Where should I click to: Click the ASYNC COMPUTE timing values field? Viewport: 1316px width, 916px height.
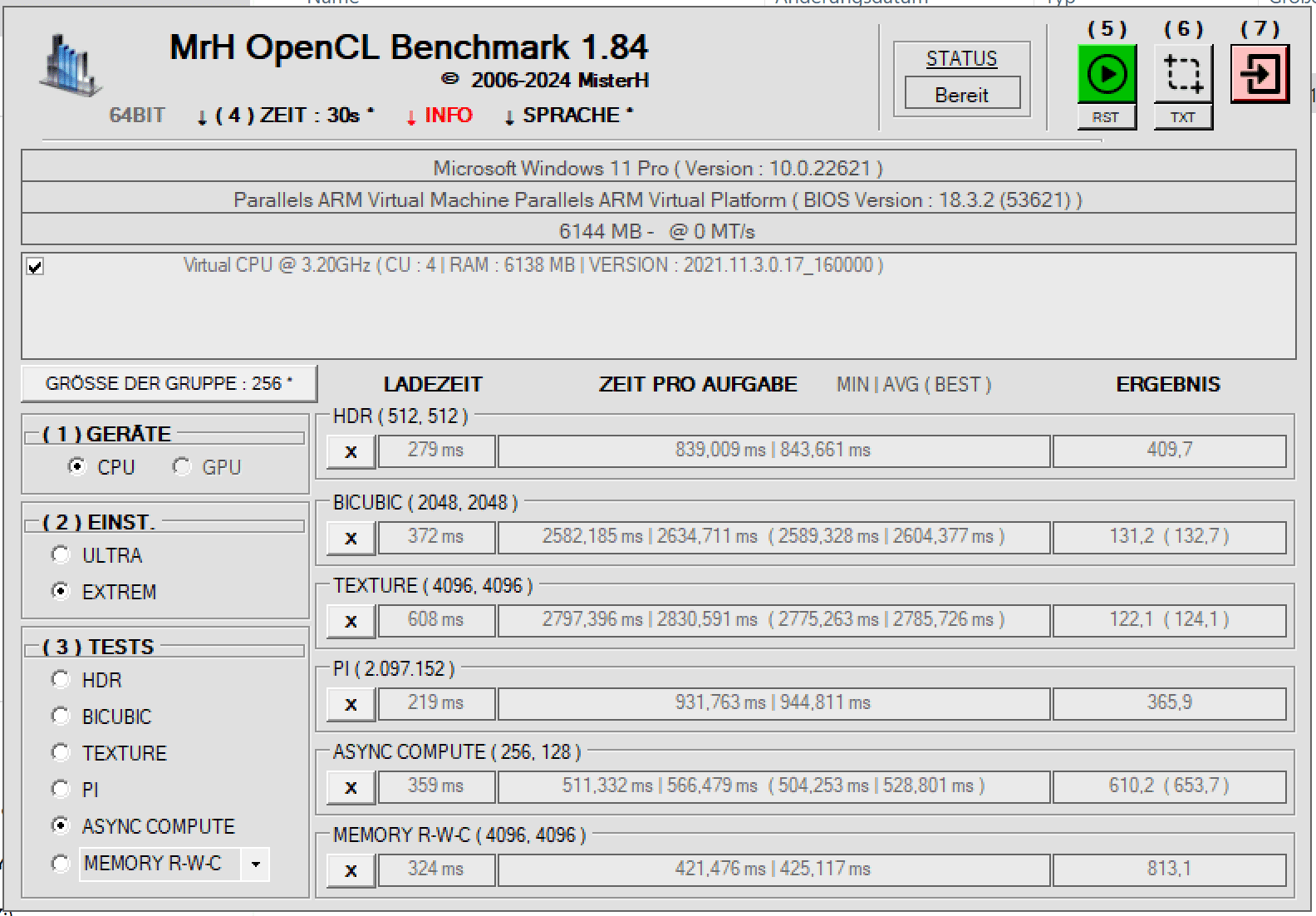click(773, 786)
